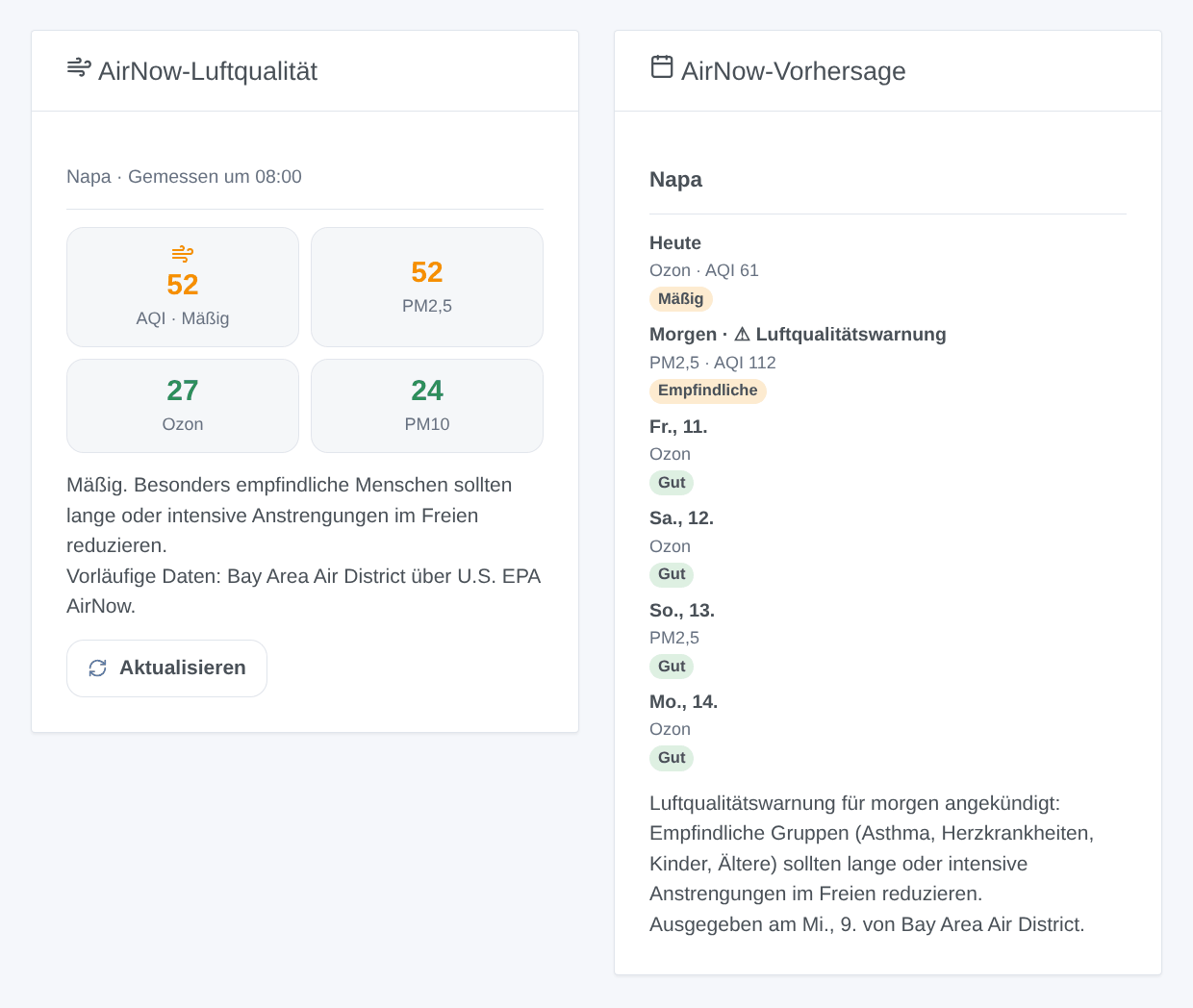Click 'Napa · Gemessen um 08:00' text
Screen dimensions: 1193x1008
point(184,177)
